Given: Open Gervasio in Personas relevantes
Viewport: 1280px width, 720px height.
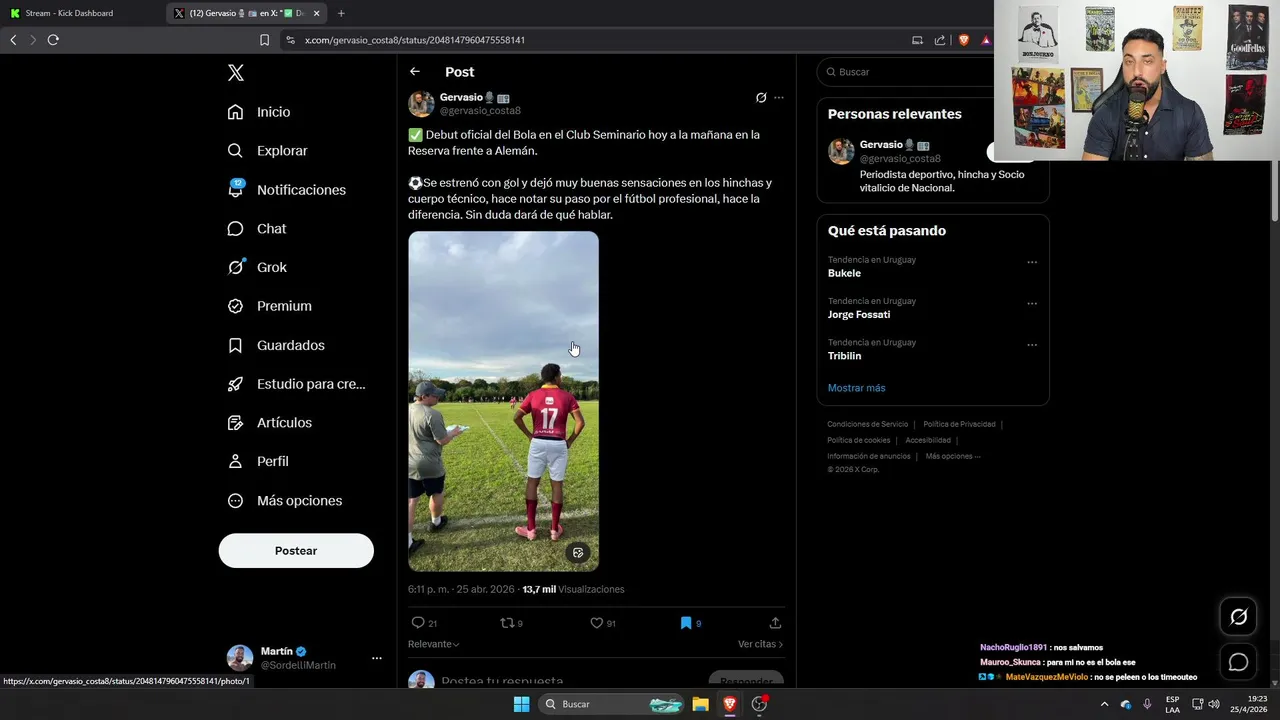Looking at the screenshot, I should pos(932,165).
